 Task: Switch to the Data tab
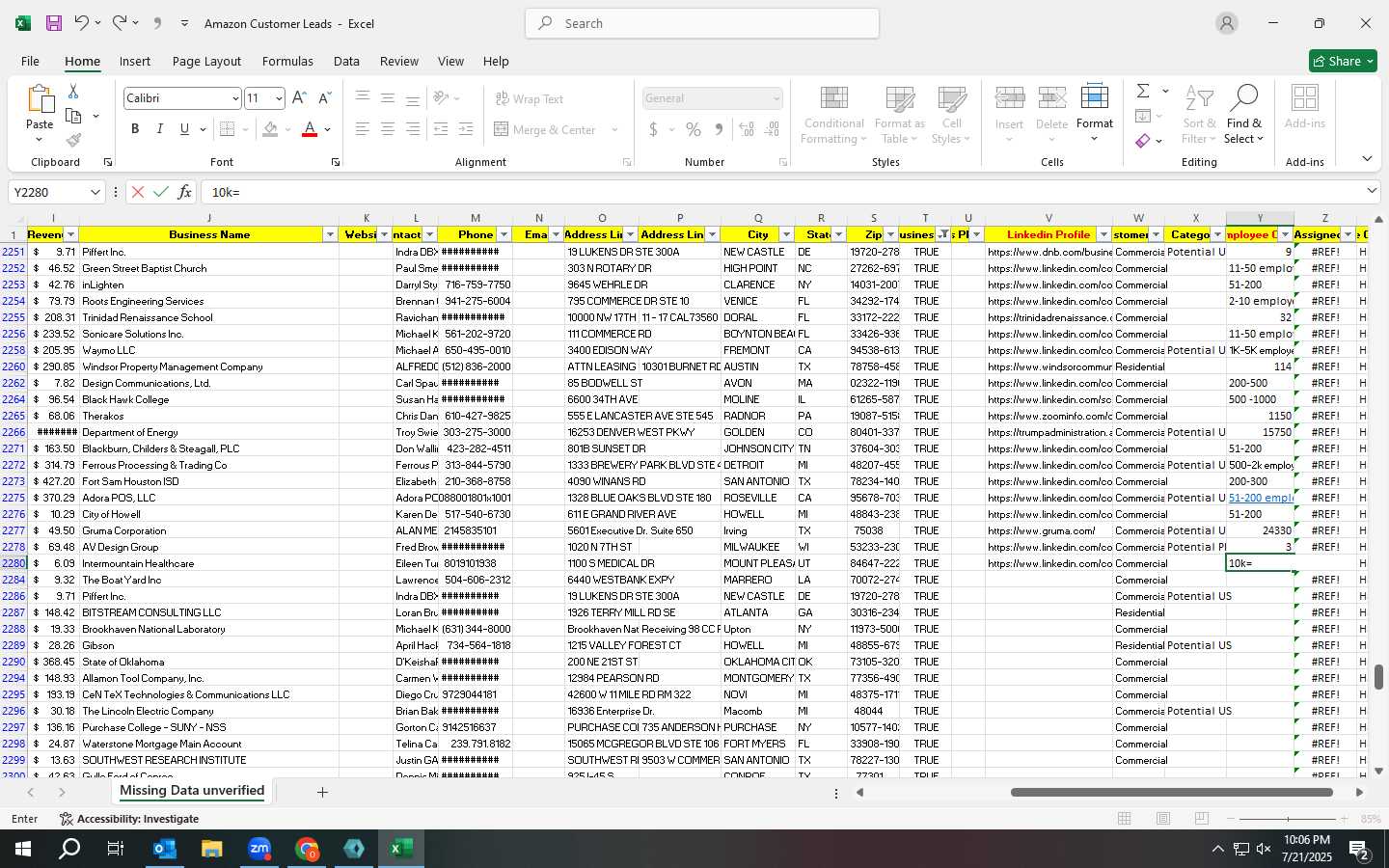point(346,61)
